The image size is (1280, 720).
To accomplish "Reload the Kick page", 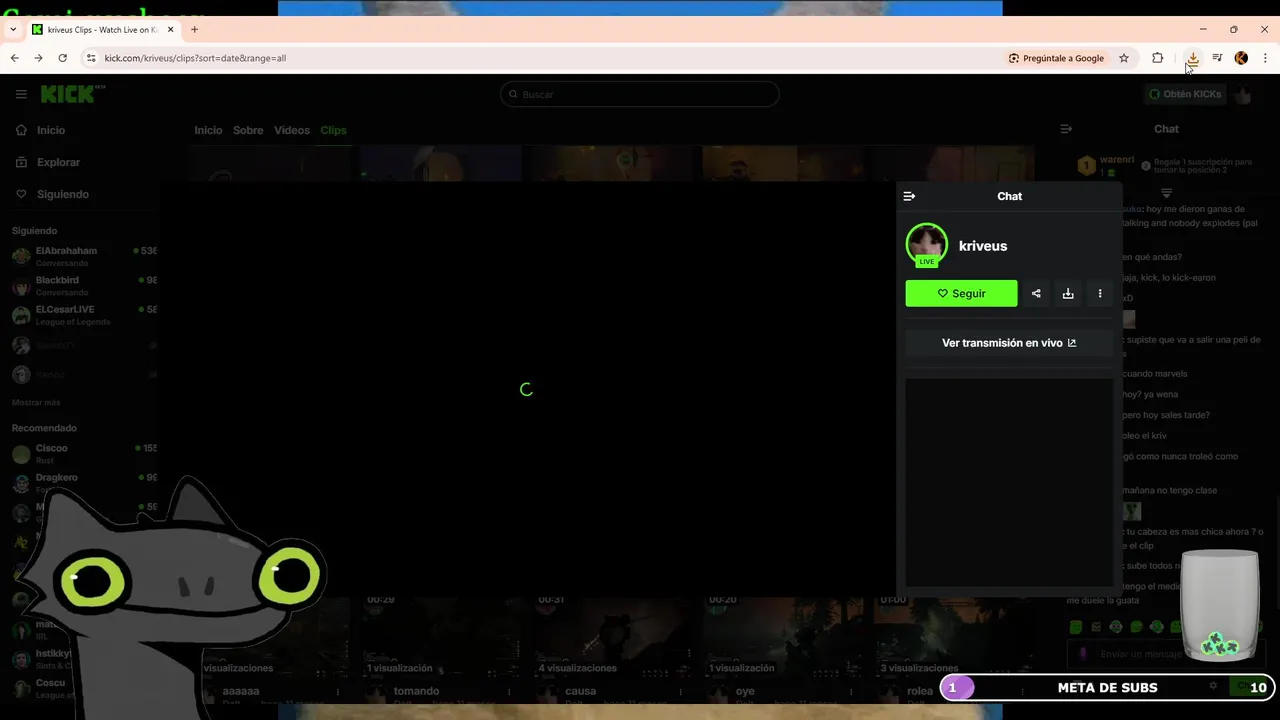I will click(x=62, y=58).
